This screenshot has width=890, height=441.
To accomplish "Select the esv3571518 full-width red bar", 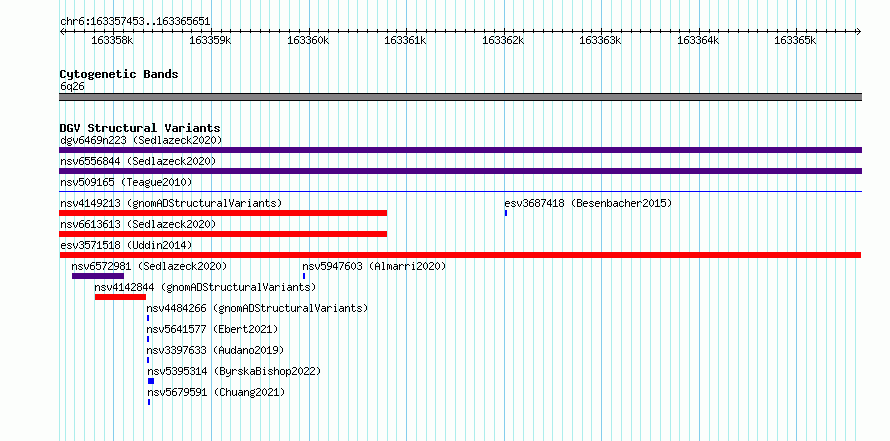I will tap(460, 255).
